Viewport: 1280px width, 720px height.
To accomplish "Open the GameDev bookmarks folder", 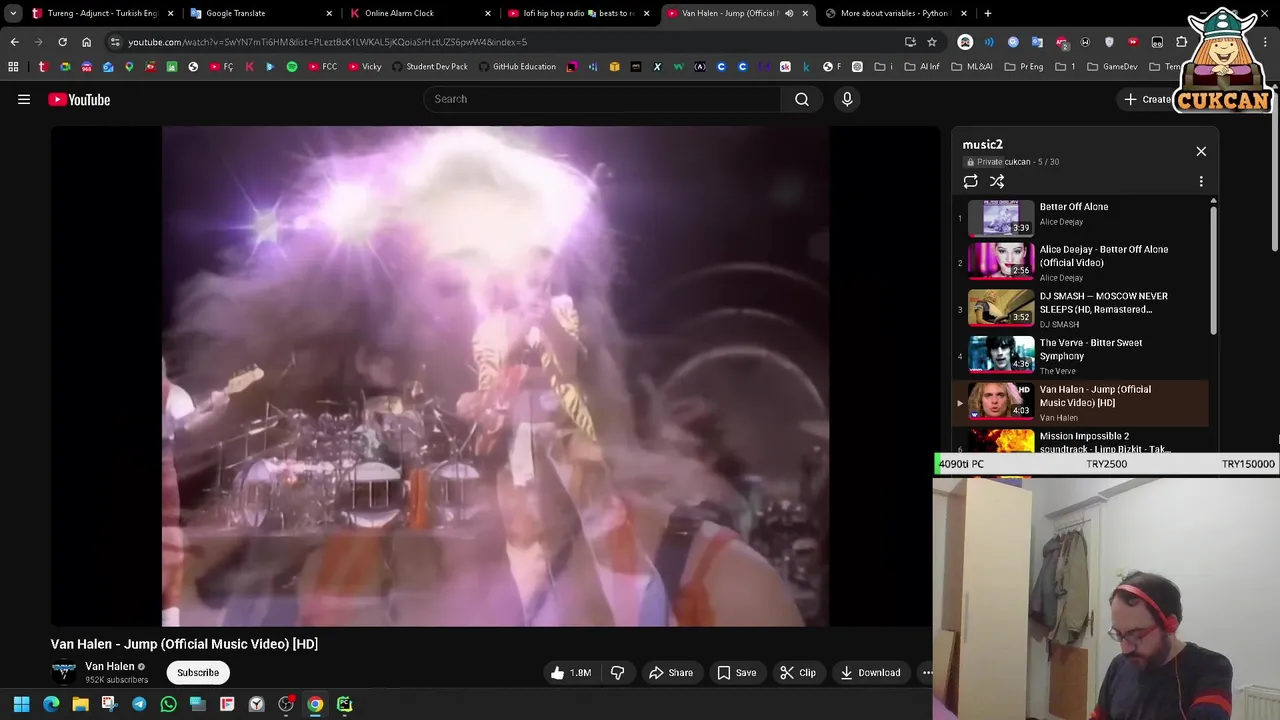I will pos(1112,67).
